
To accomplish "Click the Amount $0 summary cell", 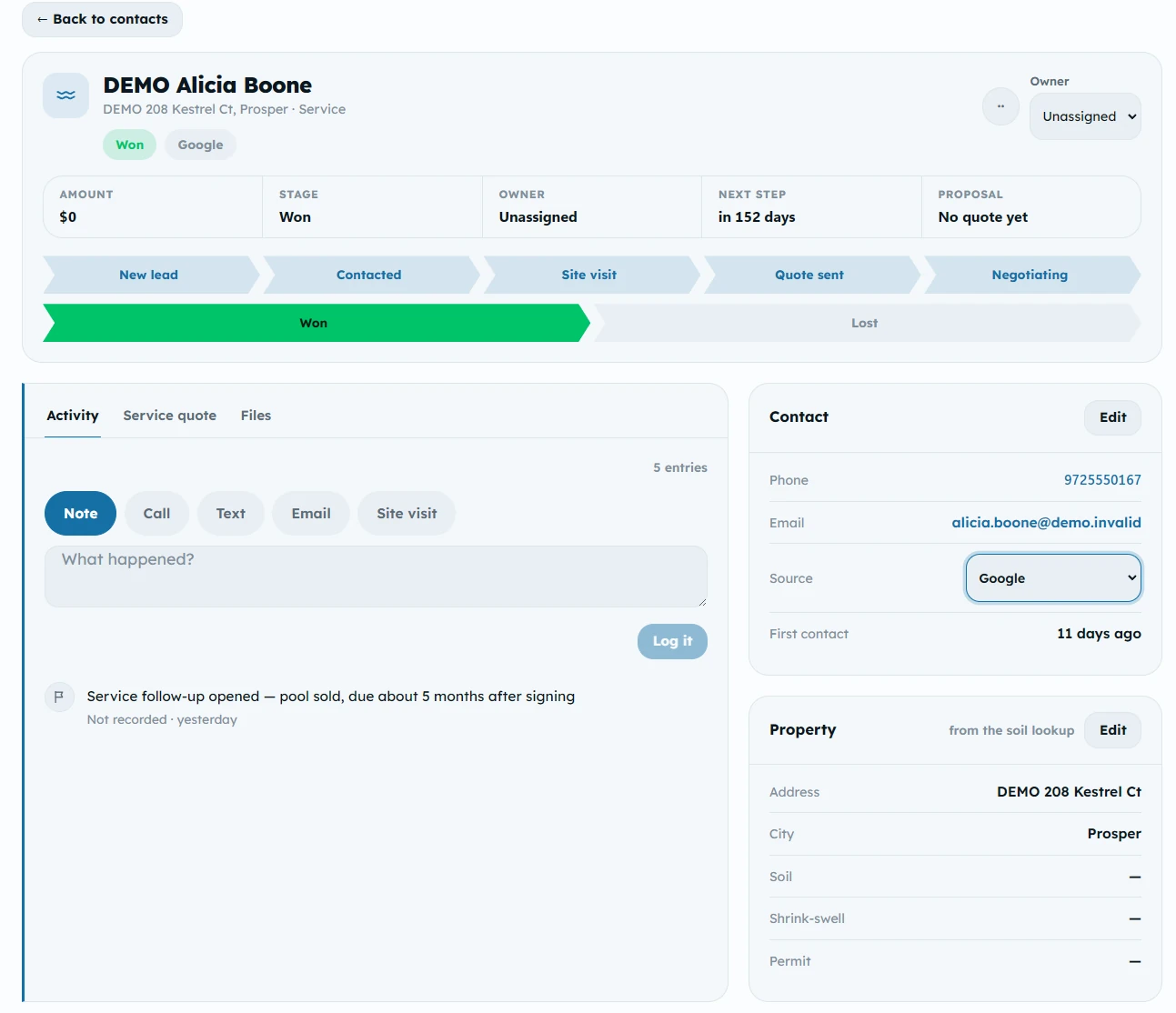I will point(153,207).
